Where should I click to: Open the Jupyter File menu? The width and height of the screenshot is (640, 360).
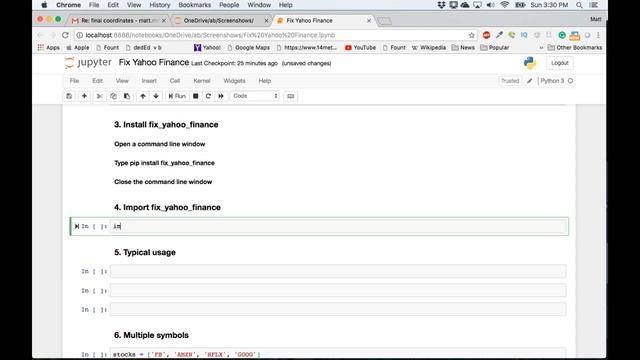74,81
